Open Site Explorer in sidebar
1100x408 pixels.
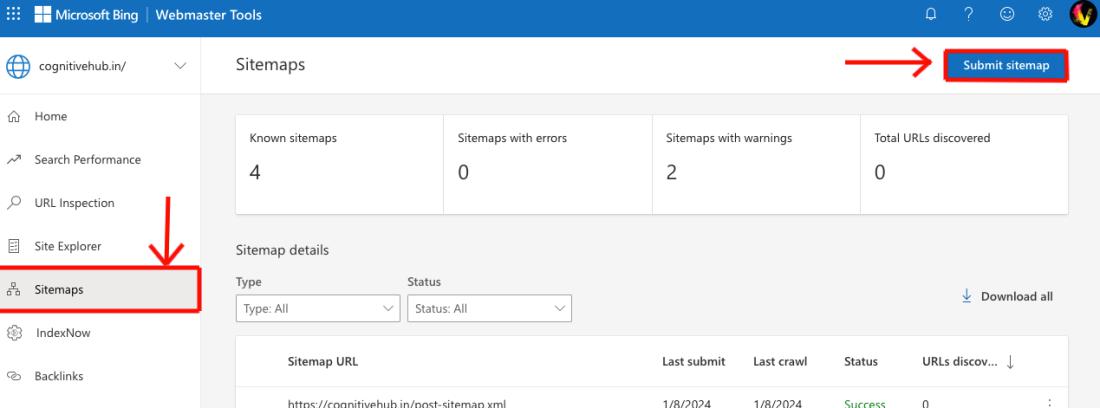pos(68,246)
